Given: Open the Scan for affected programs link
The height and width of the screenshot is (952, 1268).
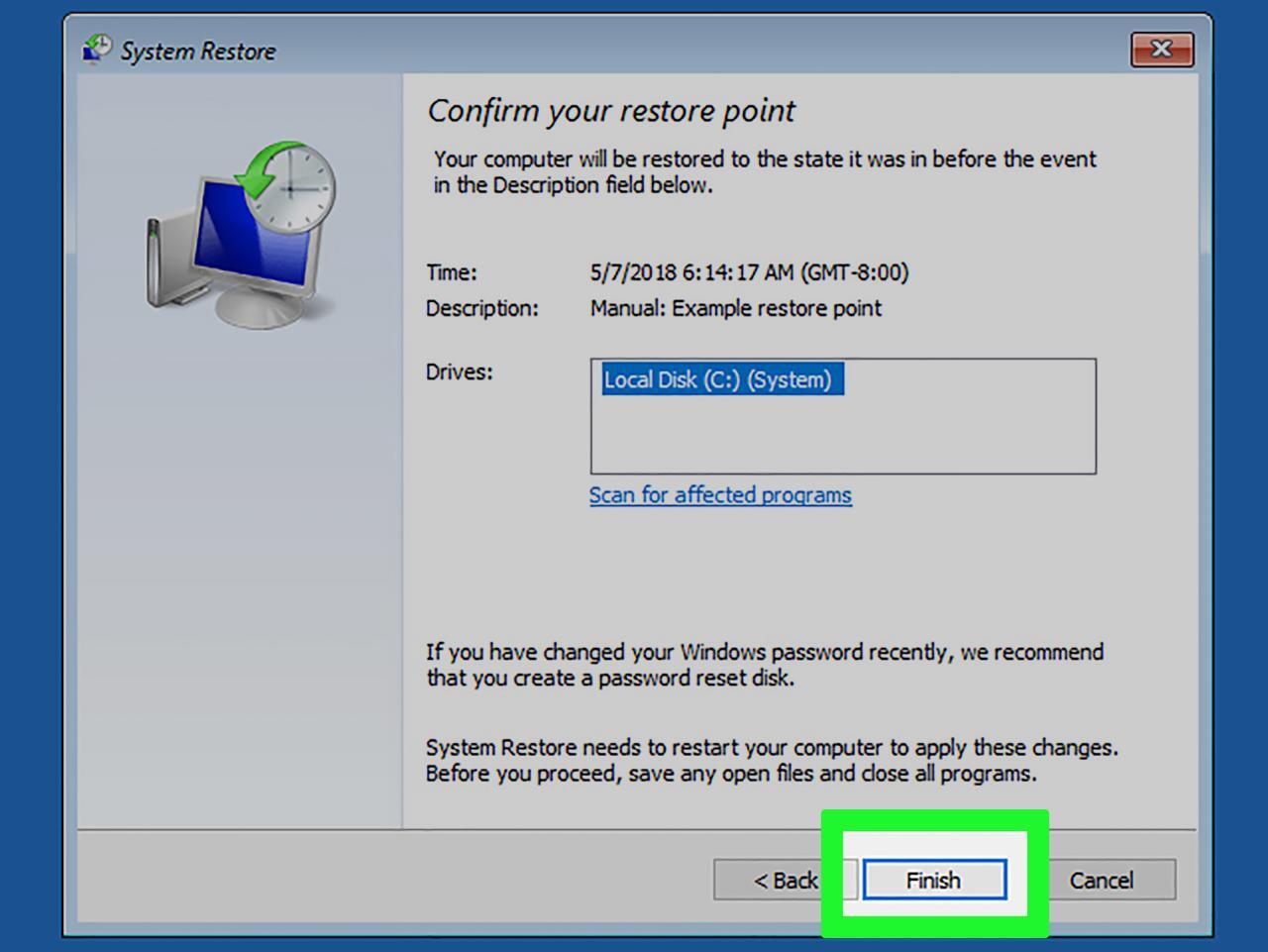Looking at the screenshot, I should click(x=720, y=494).
